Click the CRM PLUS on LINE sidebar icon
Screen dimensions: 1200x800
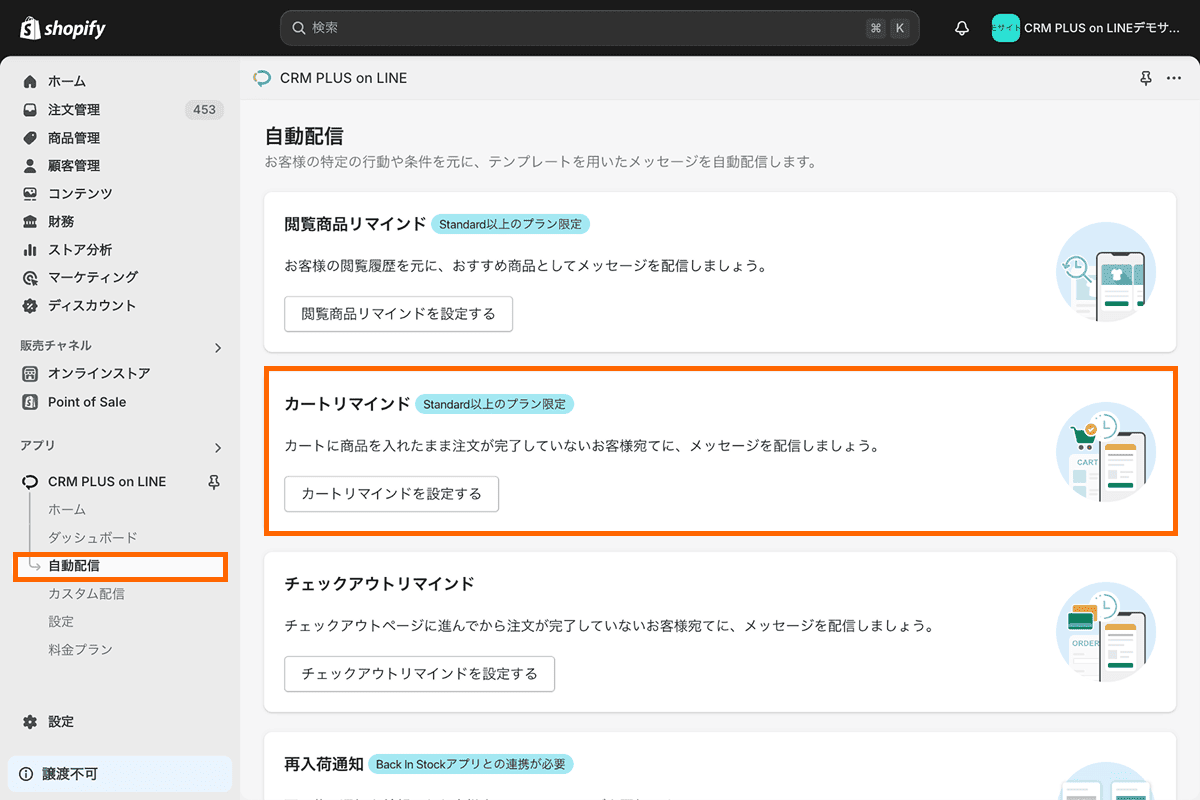pos(30,482)
